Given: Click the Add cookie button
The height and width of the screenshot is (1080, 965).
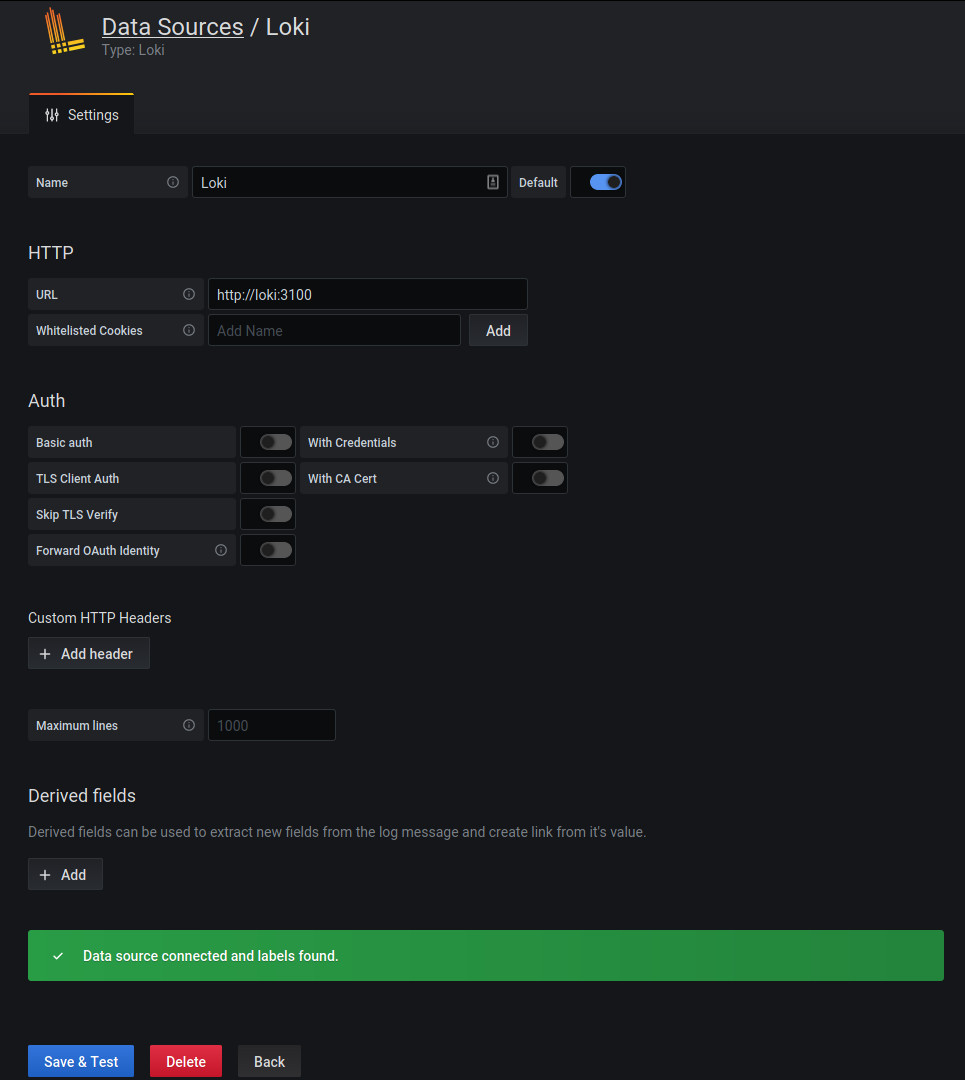Looking at the screenshot, I should point(498,330).
